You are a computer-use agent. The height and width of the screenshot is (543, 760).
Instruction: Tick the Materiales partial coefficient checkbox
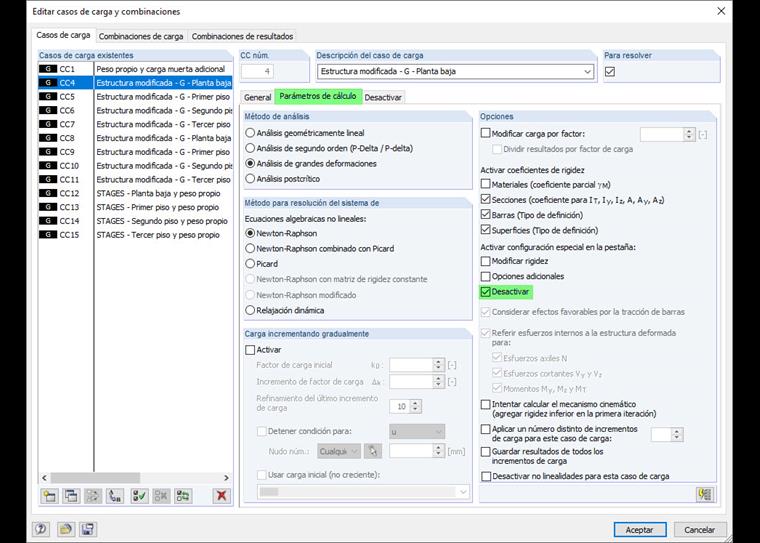click(x=486, y=184)
